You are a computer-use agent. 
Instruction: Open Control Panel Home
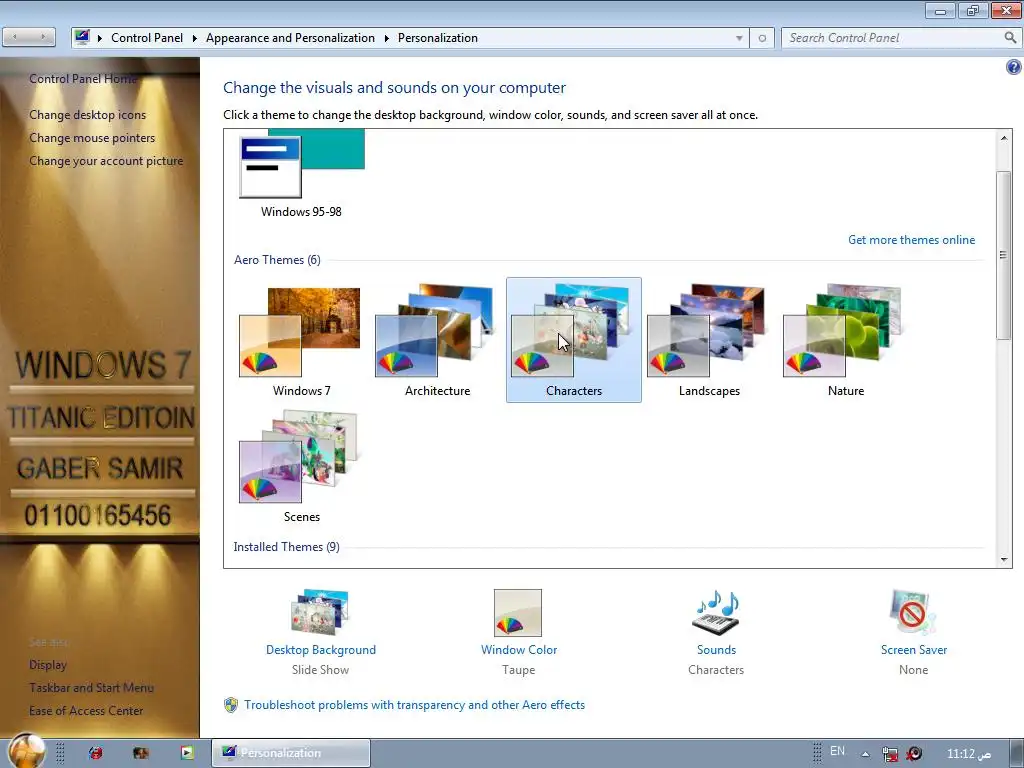(x=83, y=78)
